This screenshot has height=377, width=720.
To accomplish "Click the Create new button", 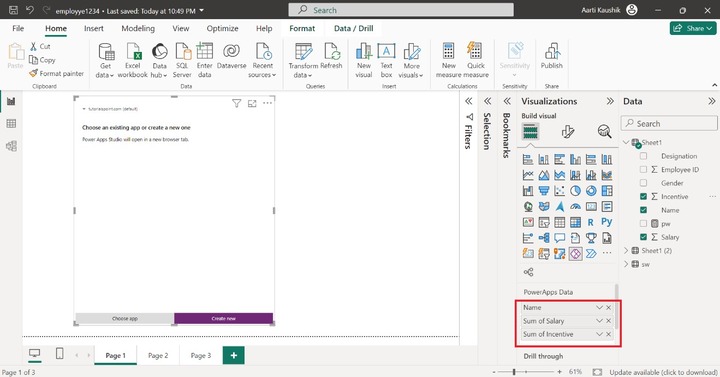I will point(224,318).
